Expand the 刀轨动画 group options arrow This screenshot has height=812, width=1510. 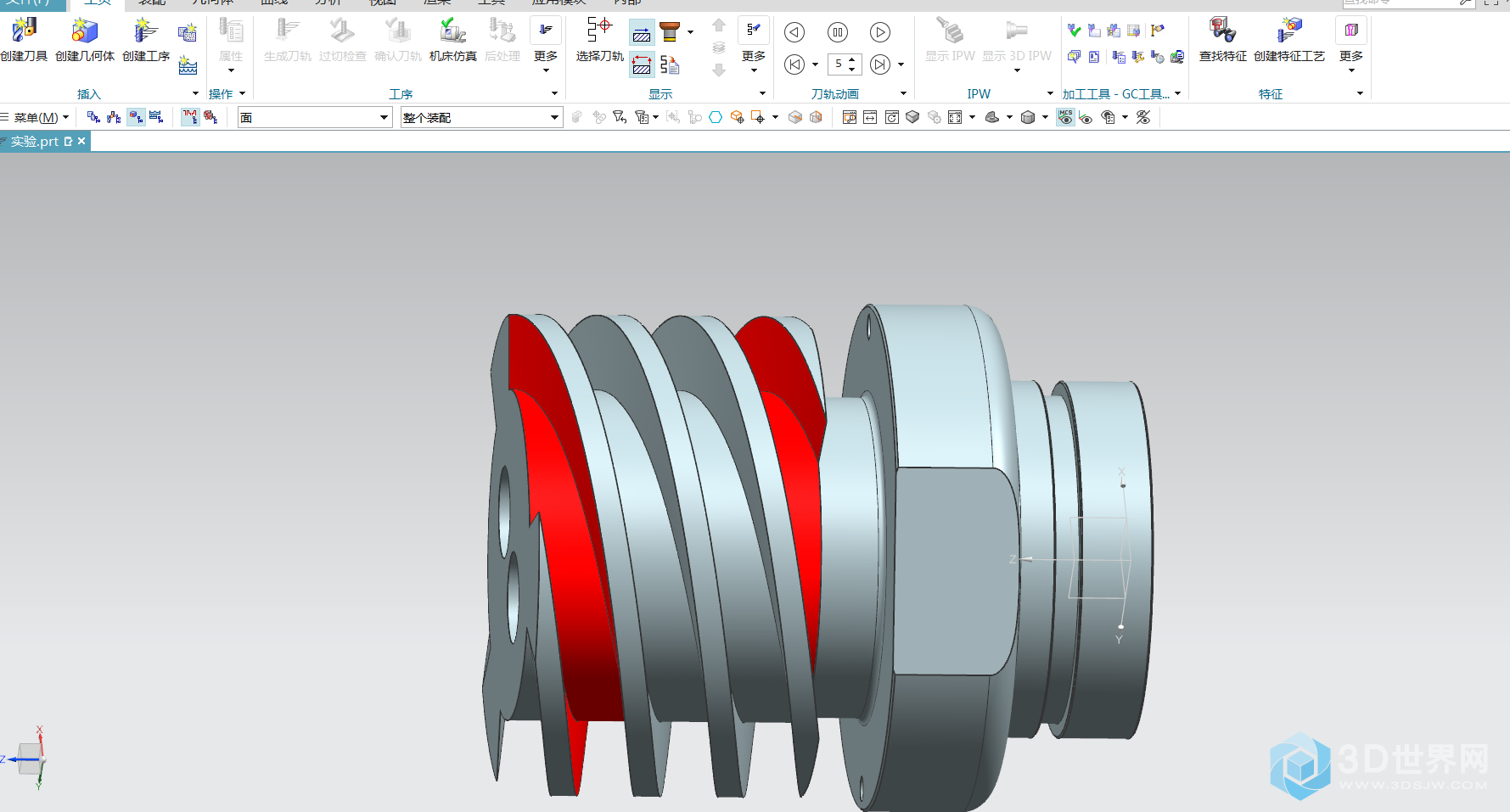pyautogui.click(x=903, y=93)
